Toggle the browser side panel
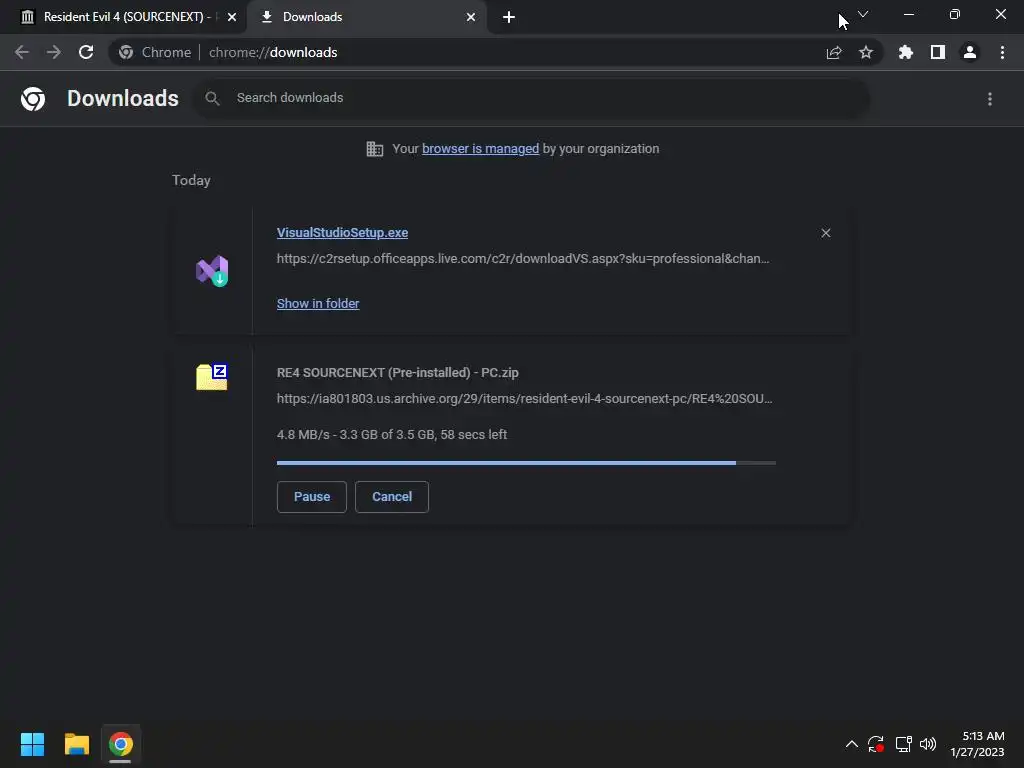The height and width of the screenshot is (768, 1024). (938, 52)
